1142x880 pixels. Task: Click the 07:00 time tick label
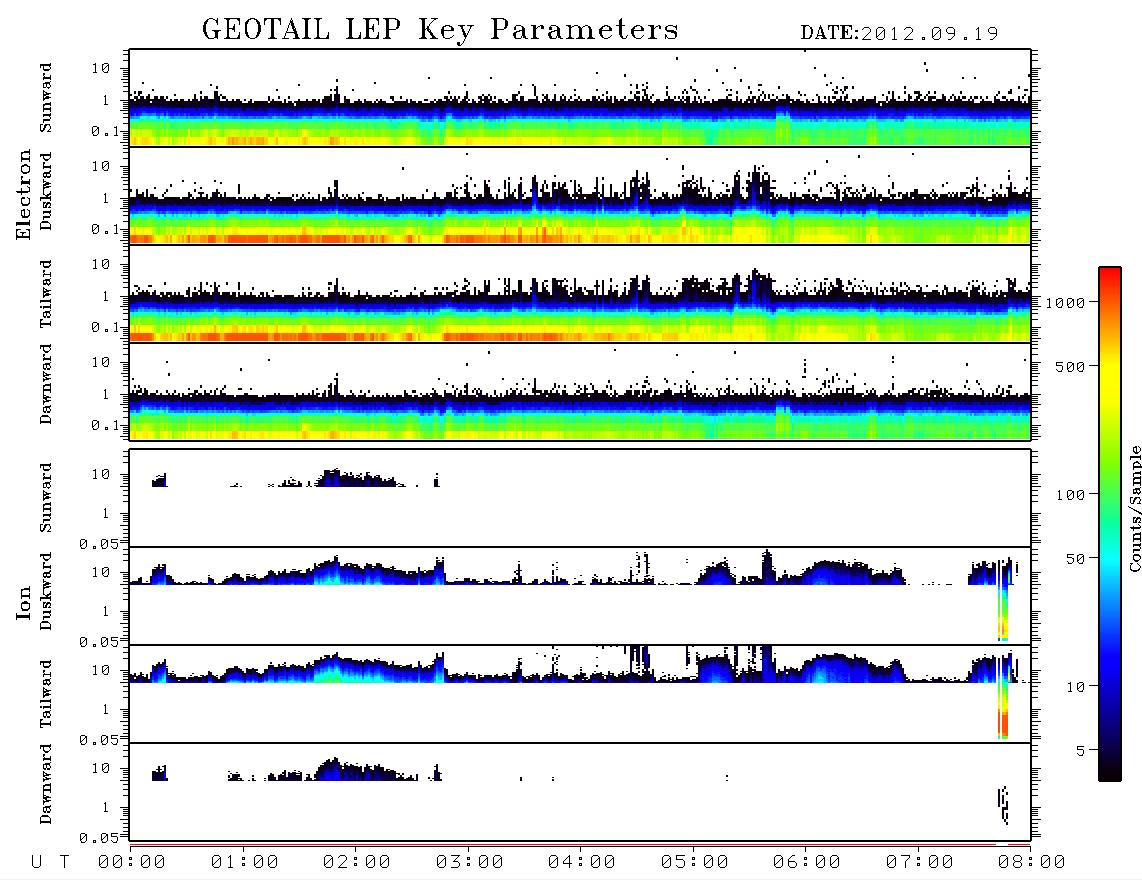point(919,863)
